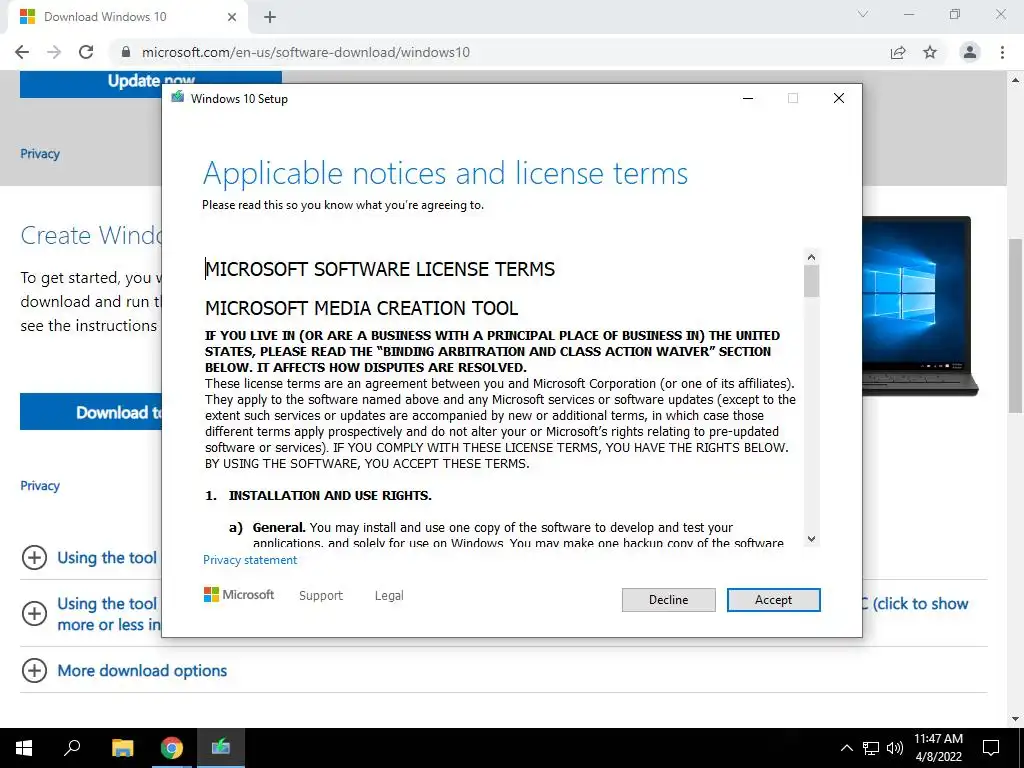Open taskbar Search
This screenshot has width=1024, height=768.
pos(72,748)
